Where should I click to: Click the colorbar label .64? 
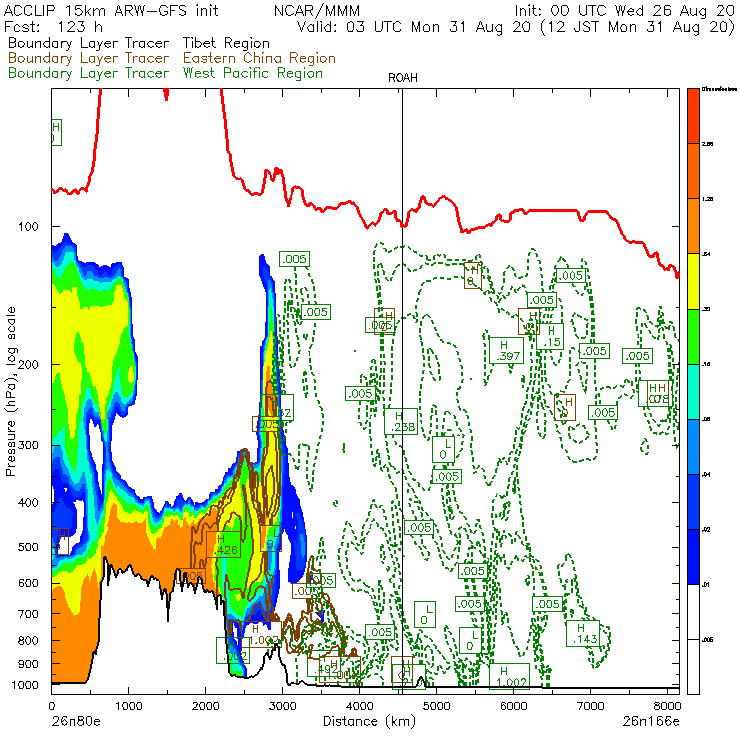pos(706,254)
